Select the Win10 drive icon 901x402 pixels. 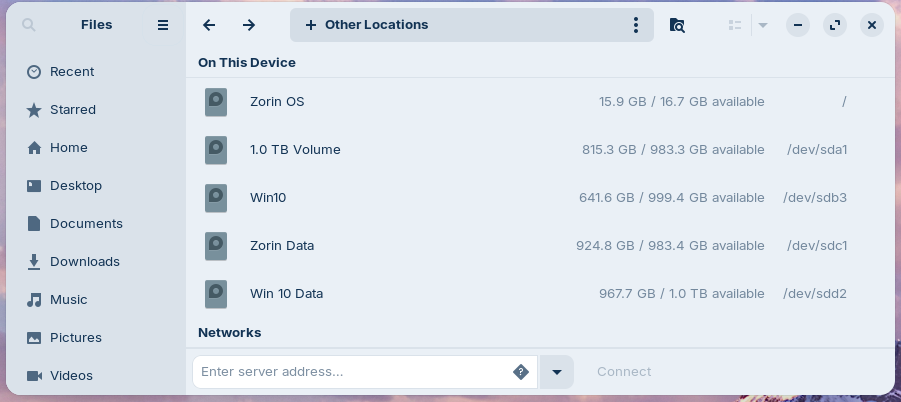(x=216, y=198)
